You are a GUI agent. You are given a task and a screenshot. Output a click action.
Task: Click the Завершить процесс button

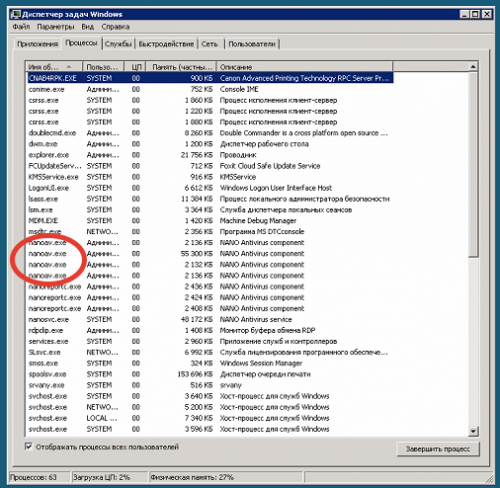[x=438, y=449]
